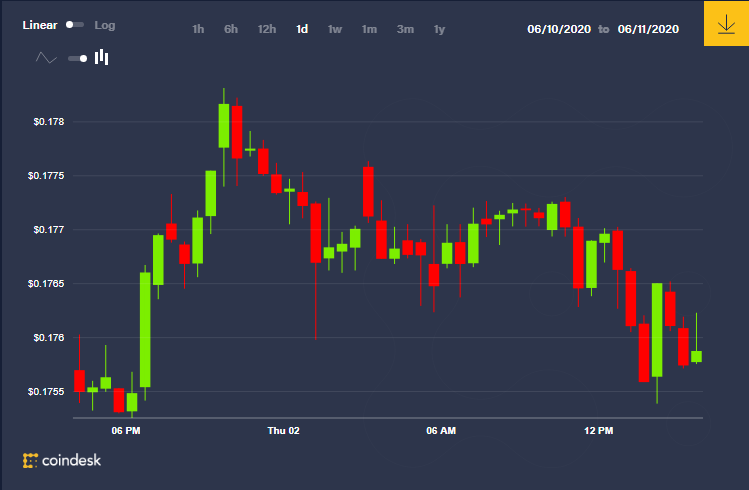
Task: Select the 1m time range
Action: tap(369, 29)
